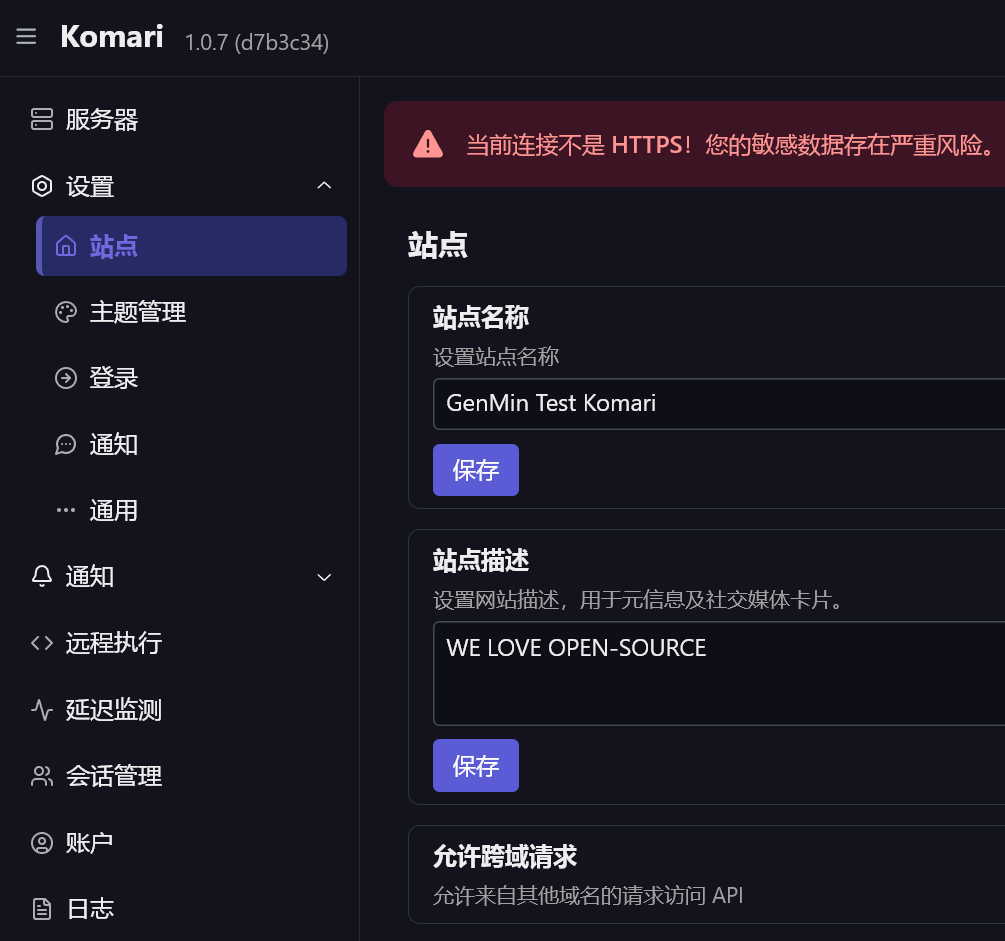Click the 日志 document icon
1005x941 pixels.
click(41, 908)
